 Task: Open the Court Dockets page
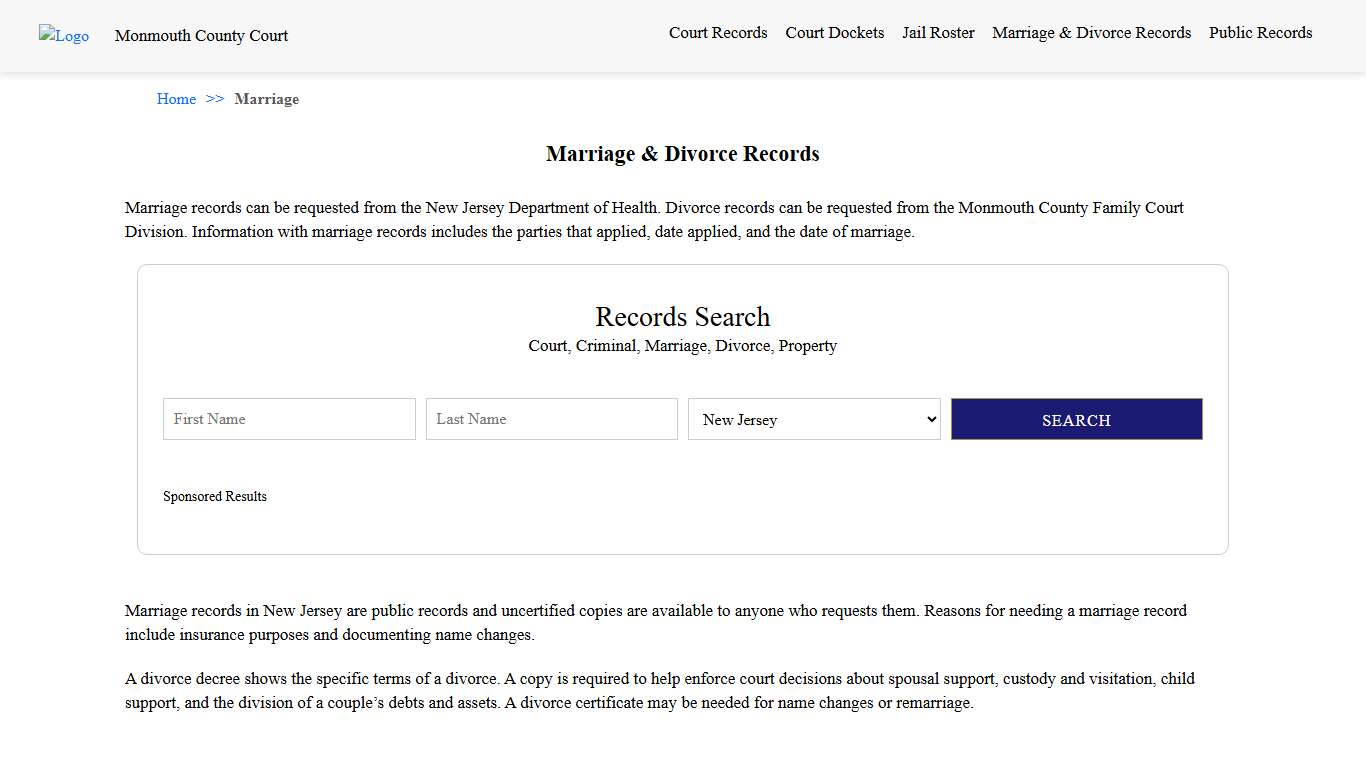(x=834, y=32)
